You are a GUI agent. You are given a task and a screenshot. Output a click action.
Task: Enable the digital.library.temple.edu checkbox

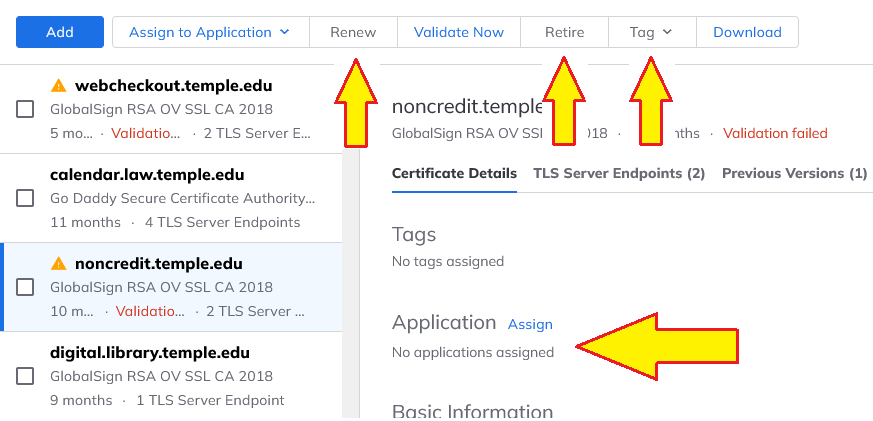(x=26, y=376)
